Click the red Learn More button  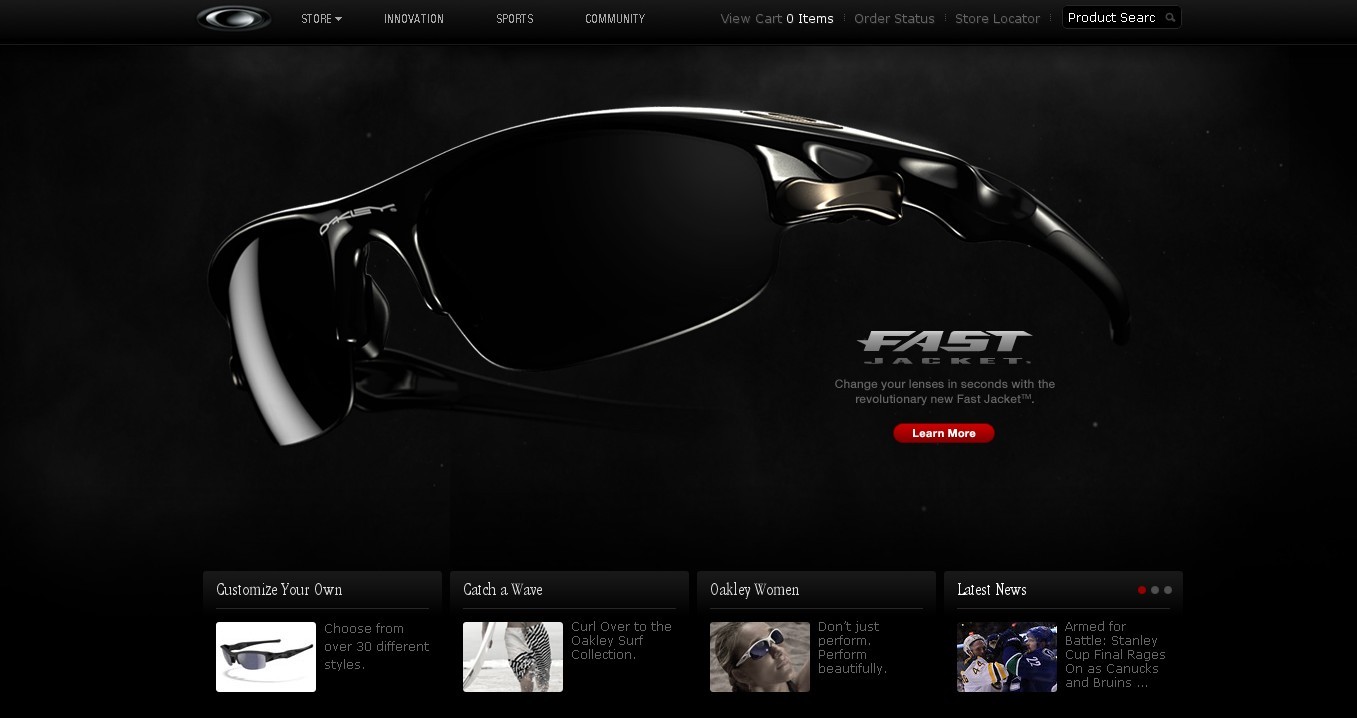[x=944, y=433]
